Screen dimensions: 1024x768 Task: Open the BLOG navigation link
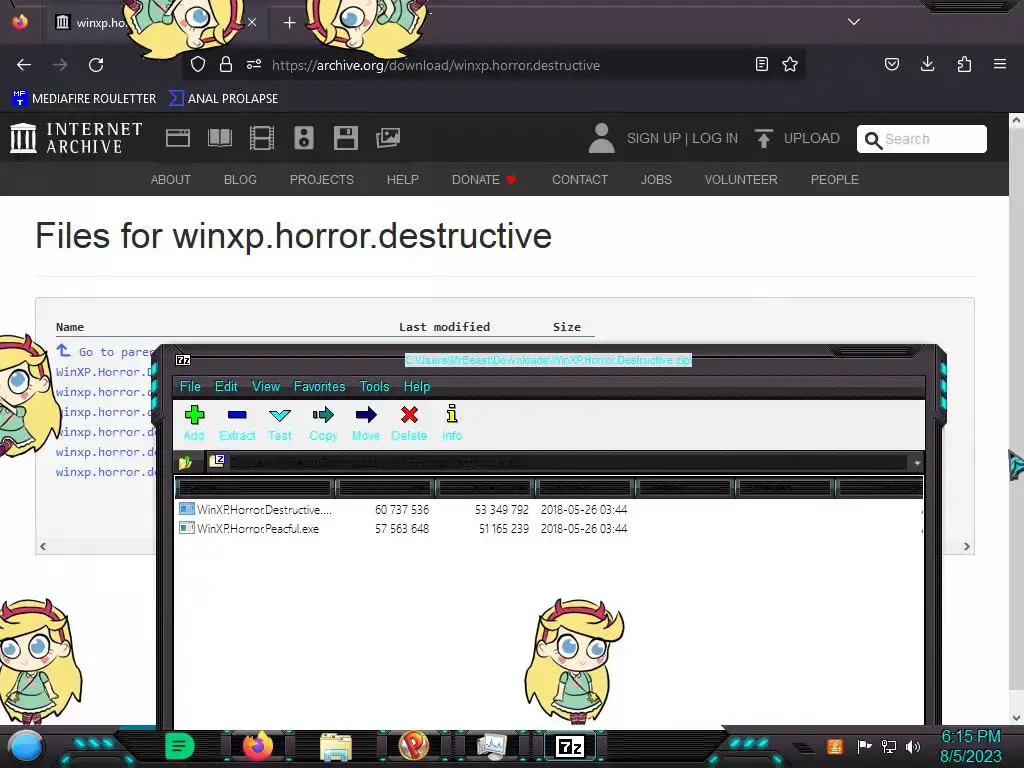240,180
